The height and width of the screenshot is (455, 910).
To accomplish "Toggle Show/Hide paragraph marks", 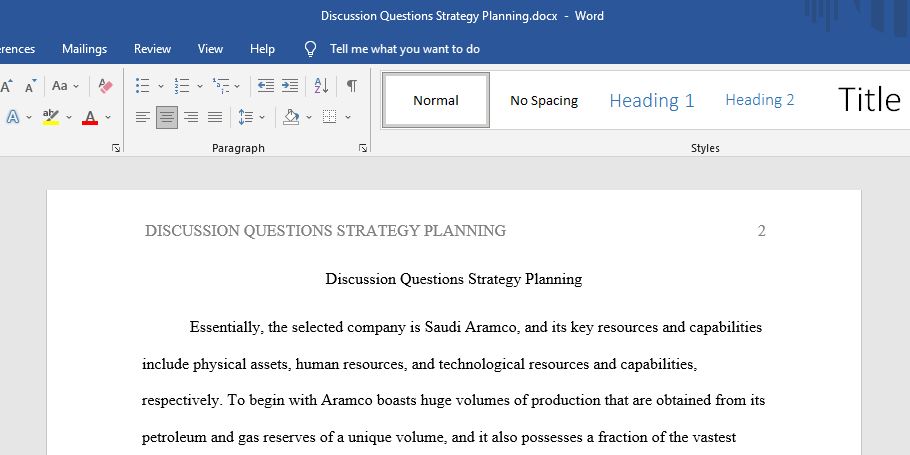I will [352, 86].
